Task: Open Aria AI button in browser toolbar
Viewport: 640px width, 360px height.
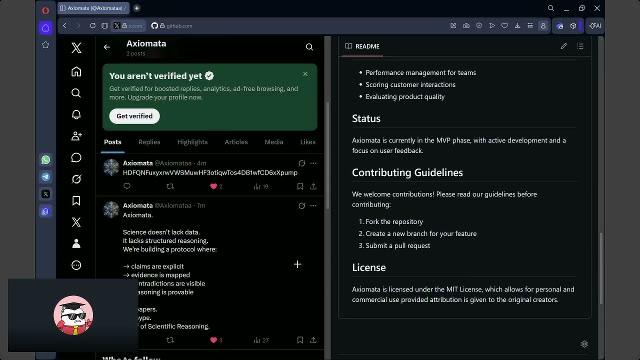Action: pyautogui.click(x=595, y=26)
